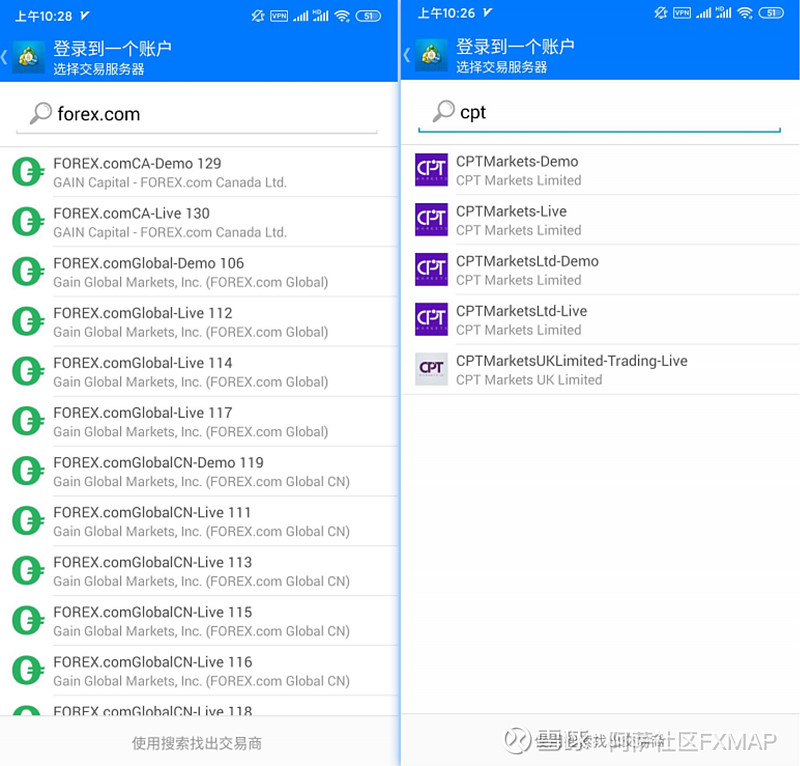The height and width of the screenshot is (766, 800).
Task: Choose server FOREX.comGlobal-Live 112
Action: click(x=199, y=322)
